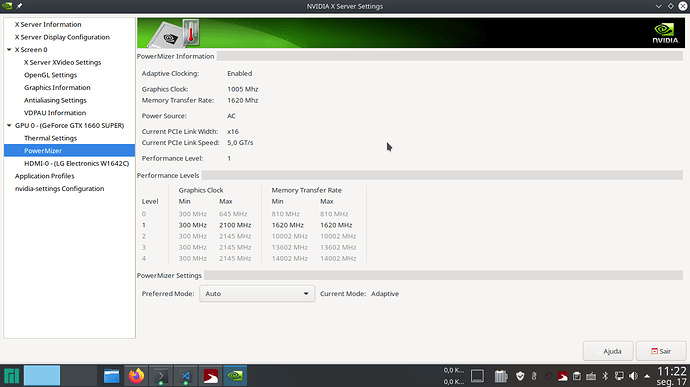Open the clipboard tray icon
This screenshot has height=387, width=690.
pyautogui.click(x=576, y=376)
